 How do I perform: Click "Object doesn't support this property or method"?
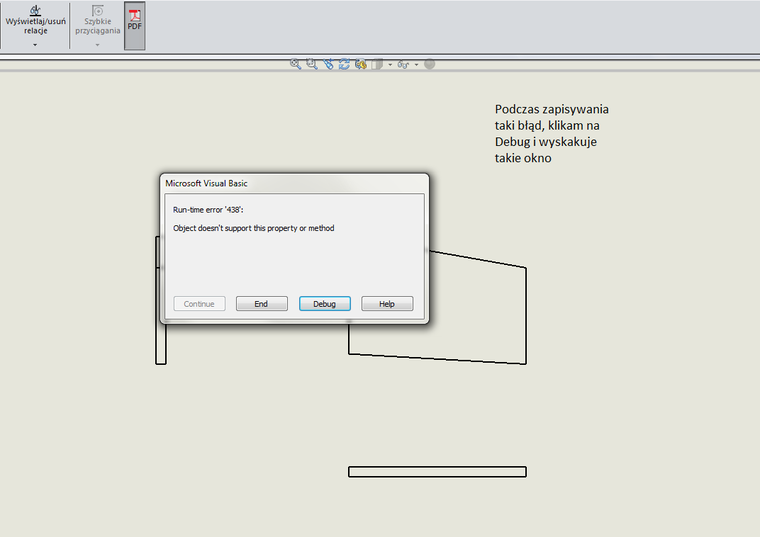coord(253,228)
